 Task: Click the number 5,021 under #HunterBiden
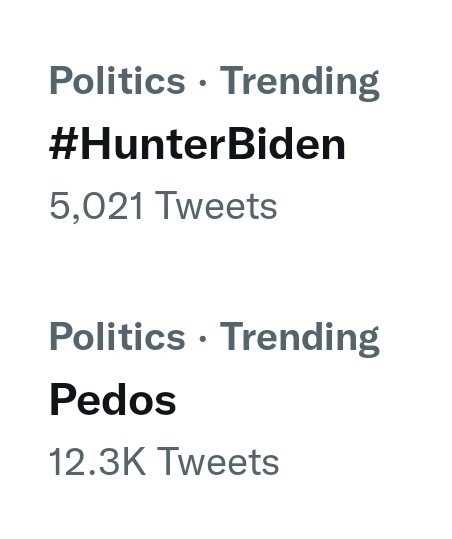[x=96, y=206]
